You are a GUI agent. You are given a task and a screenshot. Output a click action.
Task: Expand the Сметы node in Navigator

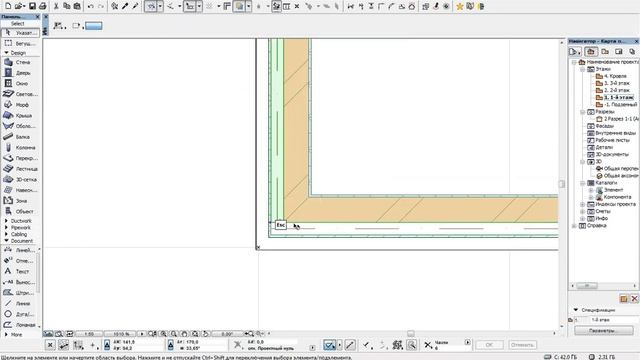pos(582,211)
